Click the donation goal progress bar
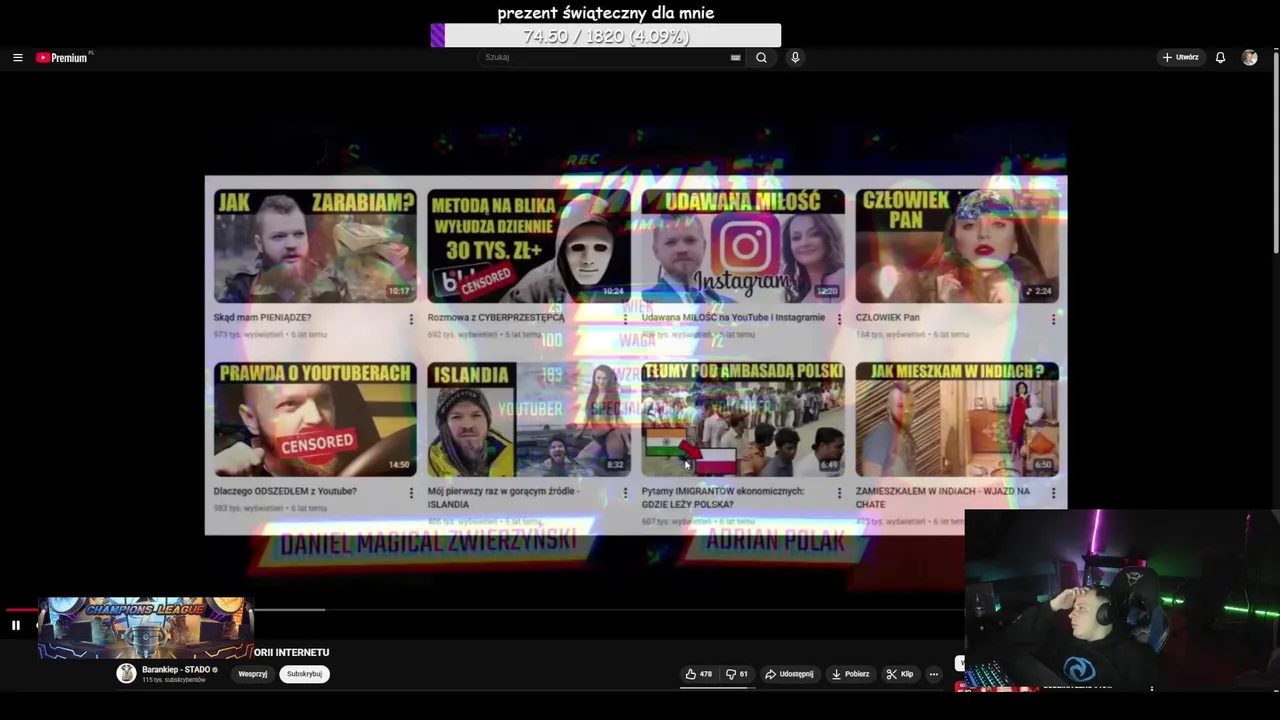 606,36
